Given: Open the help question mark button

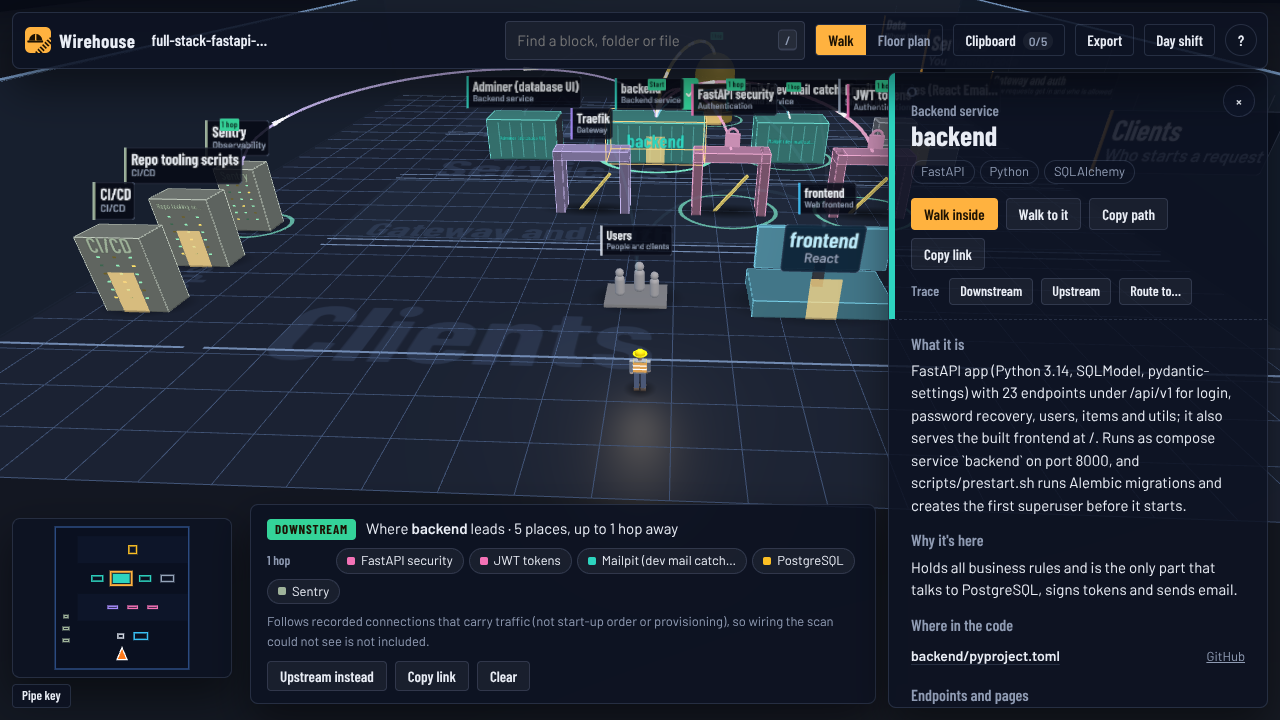Looking at the screenshot, I should 1241,41.
